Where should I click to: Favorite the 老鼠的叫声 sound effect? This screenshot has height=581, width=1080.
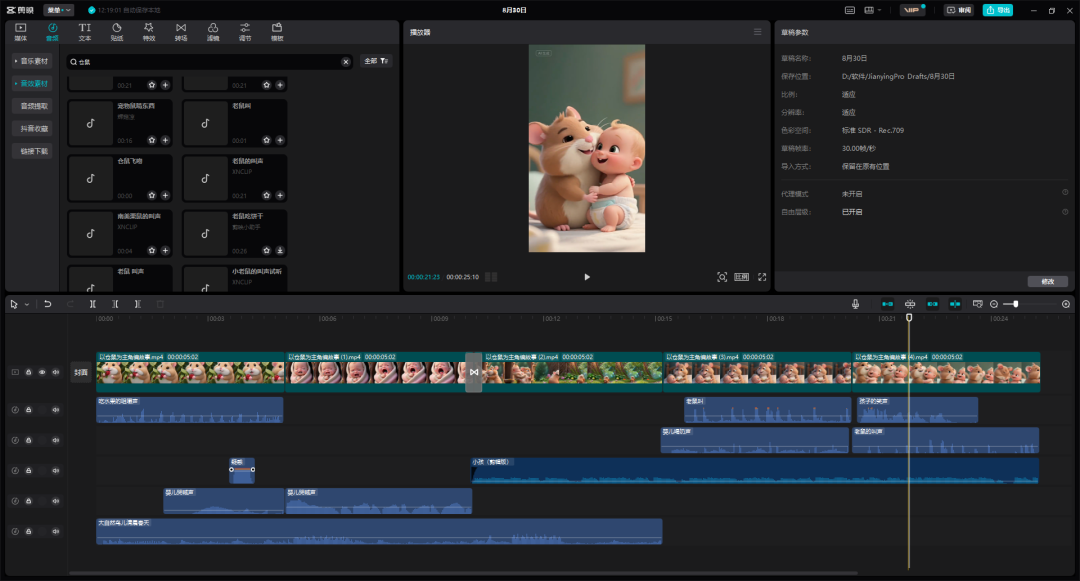click(x=267, y=196)
